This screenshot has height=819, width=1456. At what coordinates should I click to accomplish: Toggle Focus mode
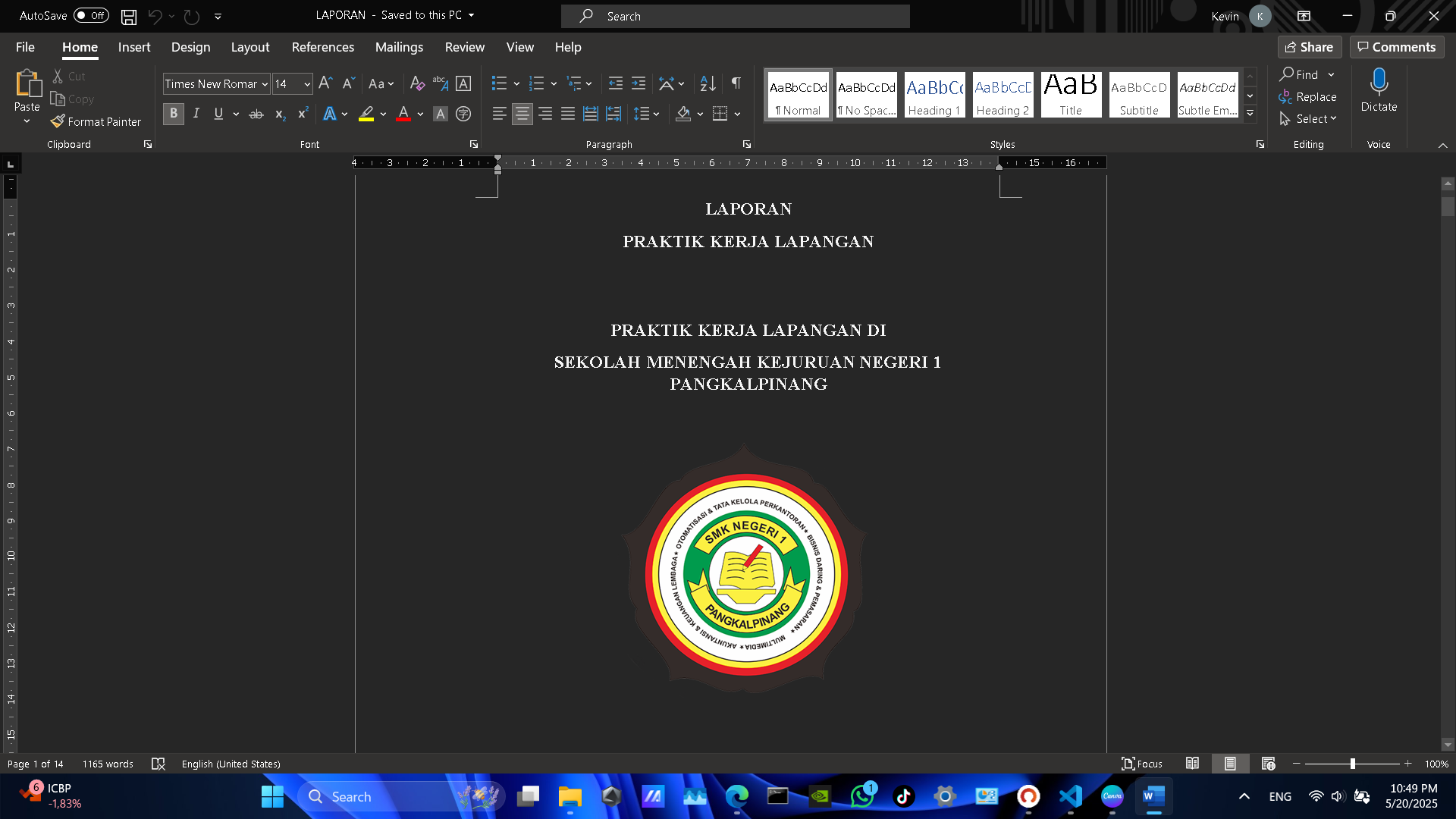click(1142, 764)
